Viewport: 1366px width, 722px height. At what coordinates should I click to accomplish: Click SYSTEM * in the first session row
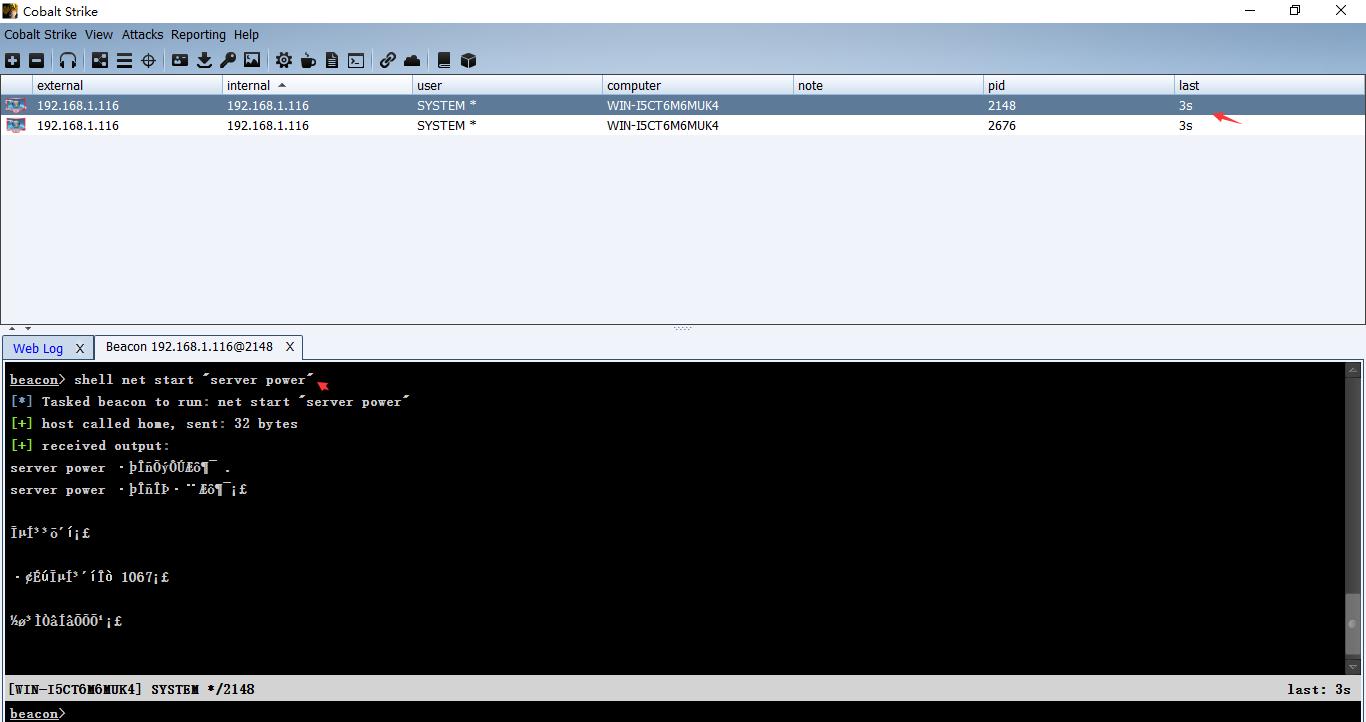446,105
